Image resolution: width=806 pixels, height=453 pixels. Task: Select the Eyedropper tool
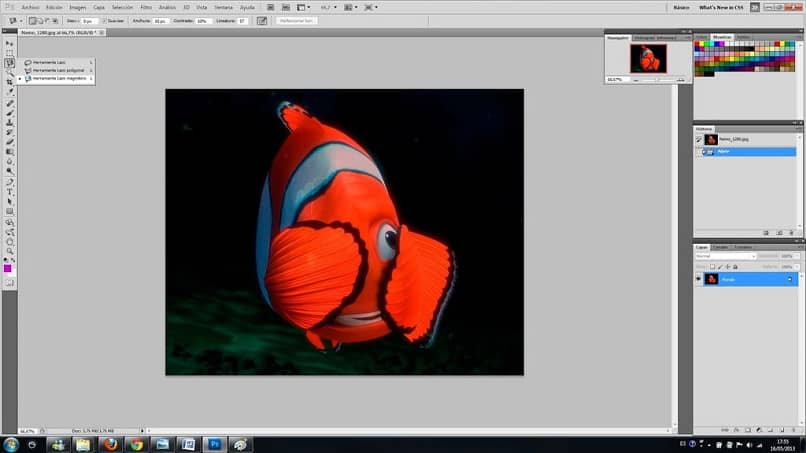10,92
